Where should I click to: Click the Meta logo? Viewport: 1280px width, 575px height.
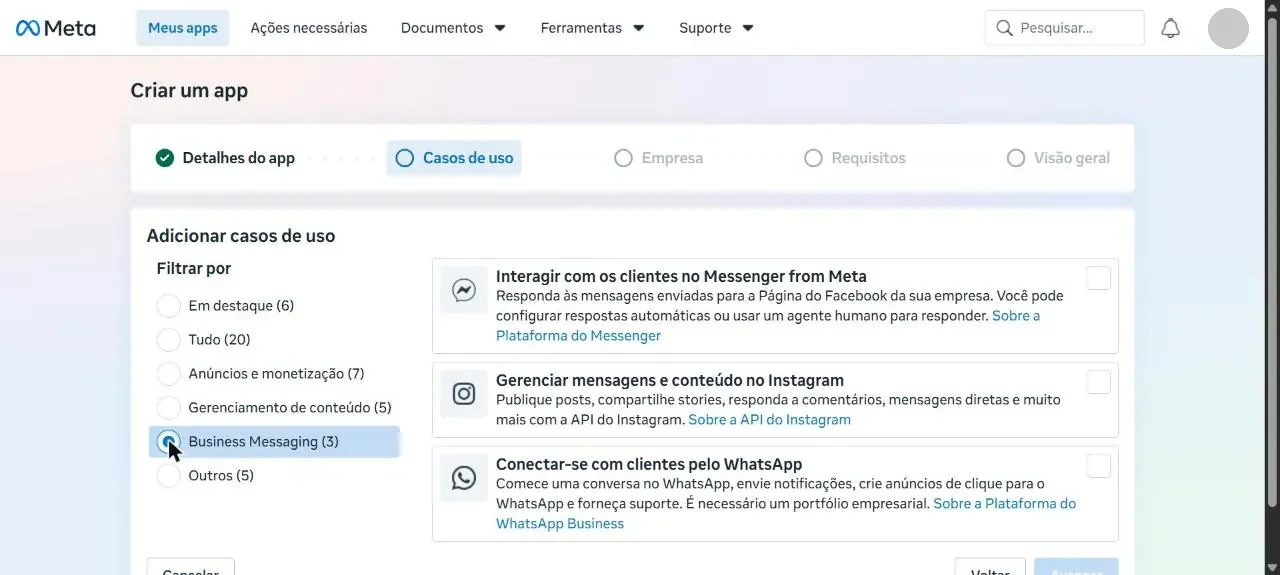[x=56, y=28]
